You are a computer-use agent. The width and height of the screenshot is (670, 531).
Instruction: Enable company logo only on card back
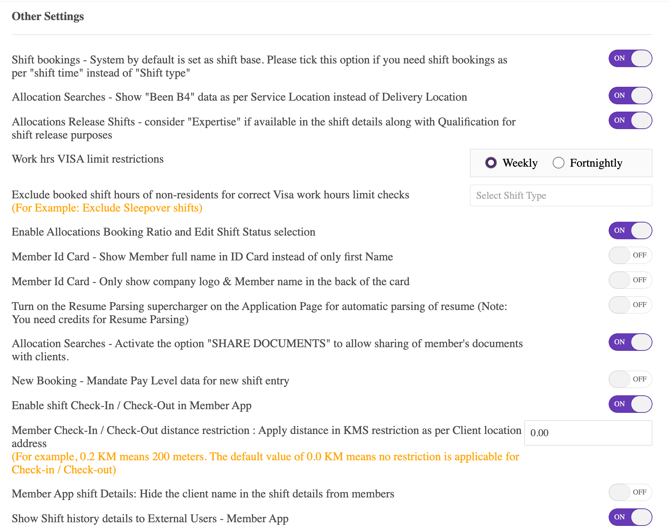pos(630,281)
